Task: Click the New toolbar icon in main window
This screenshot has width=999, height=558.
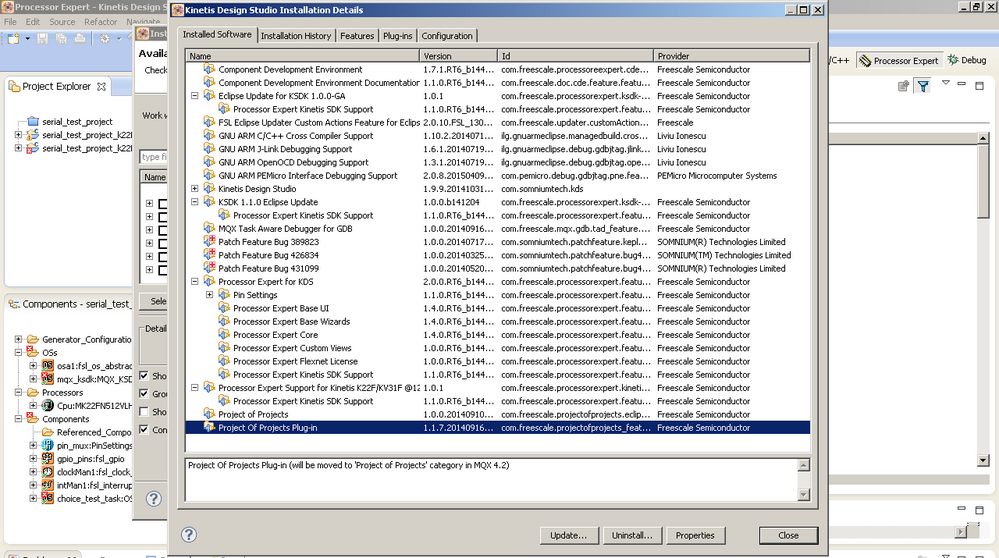Action: pos(13,39)
